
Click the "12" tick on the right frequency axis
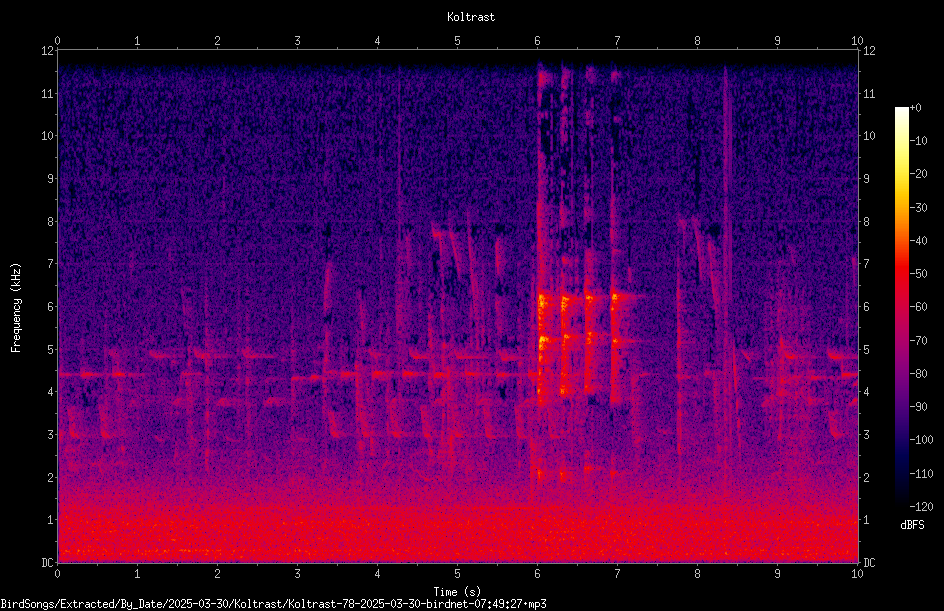[869, 51]
